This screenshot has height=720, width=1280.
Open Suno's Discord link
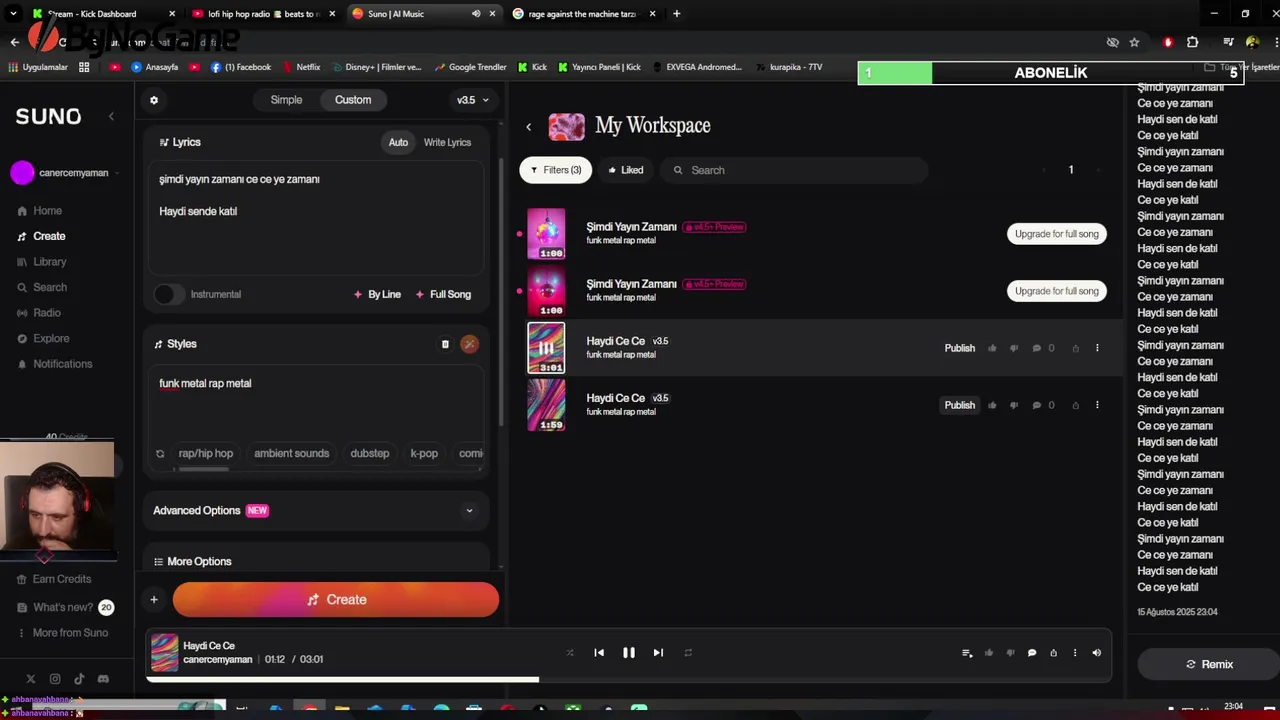[103, 679]
